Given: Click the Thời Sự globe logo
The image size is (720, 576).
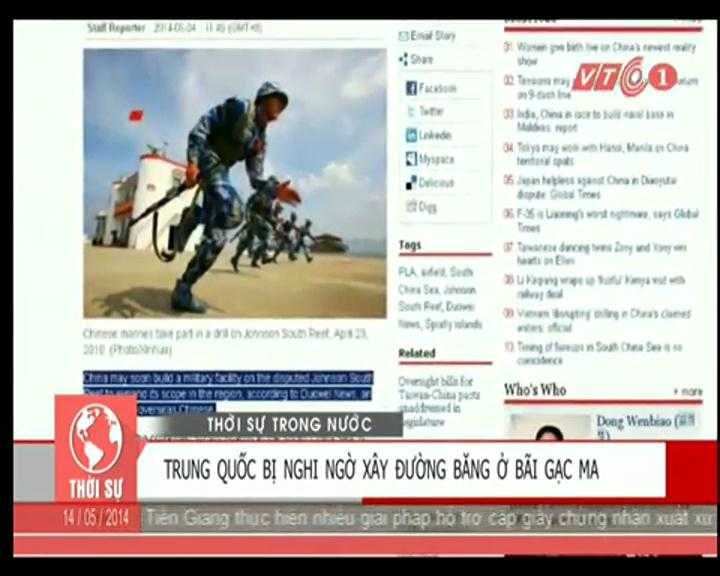Looking at the screenshot, I should pos(95,440).
